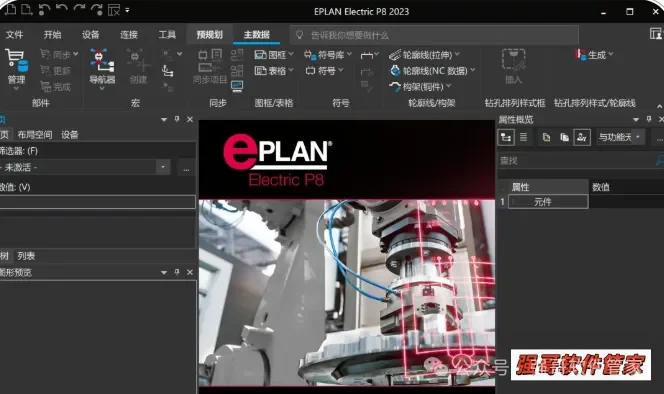Open the 管理 parts management button

(x=16, y=68)
